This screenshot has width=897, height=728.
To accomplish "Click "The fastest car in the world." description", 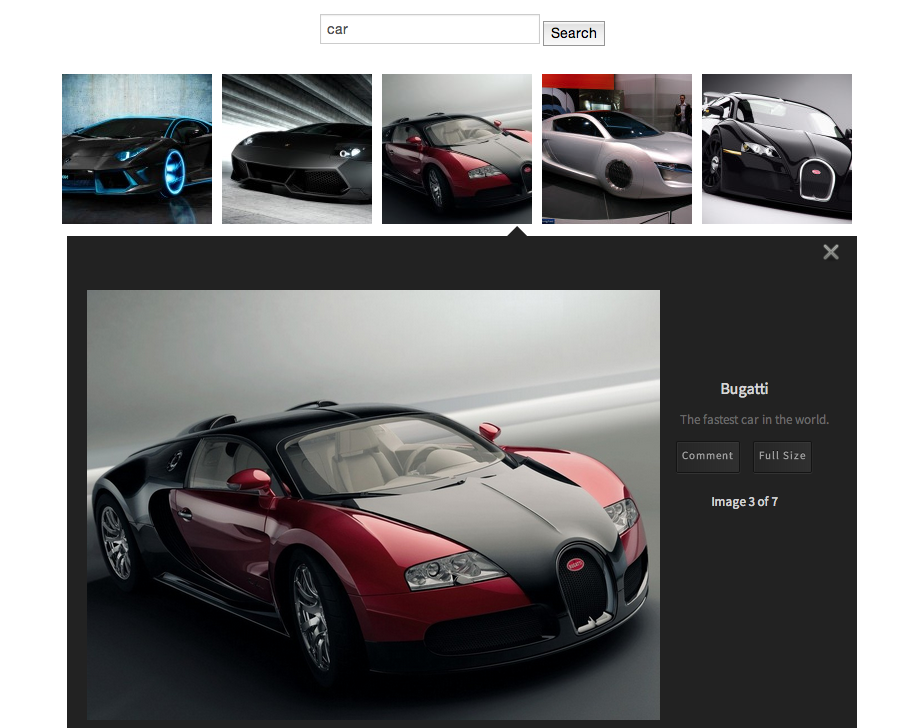I will point(754,420).
